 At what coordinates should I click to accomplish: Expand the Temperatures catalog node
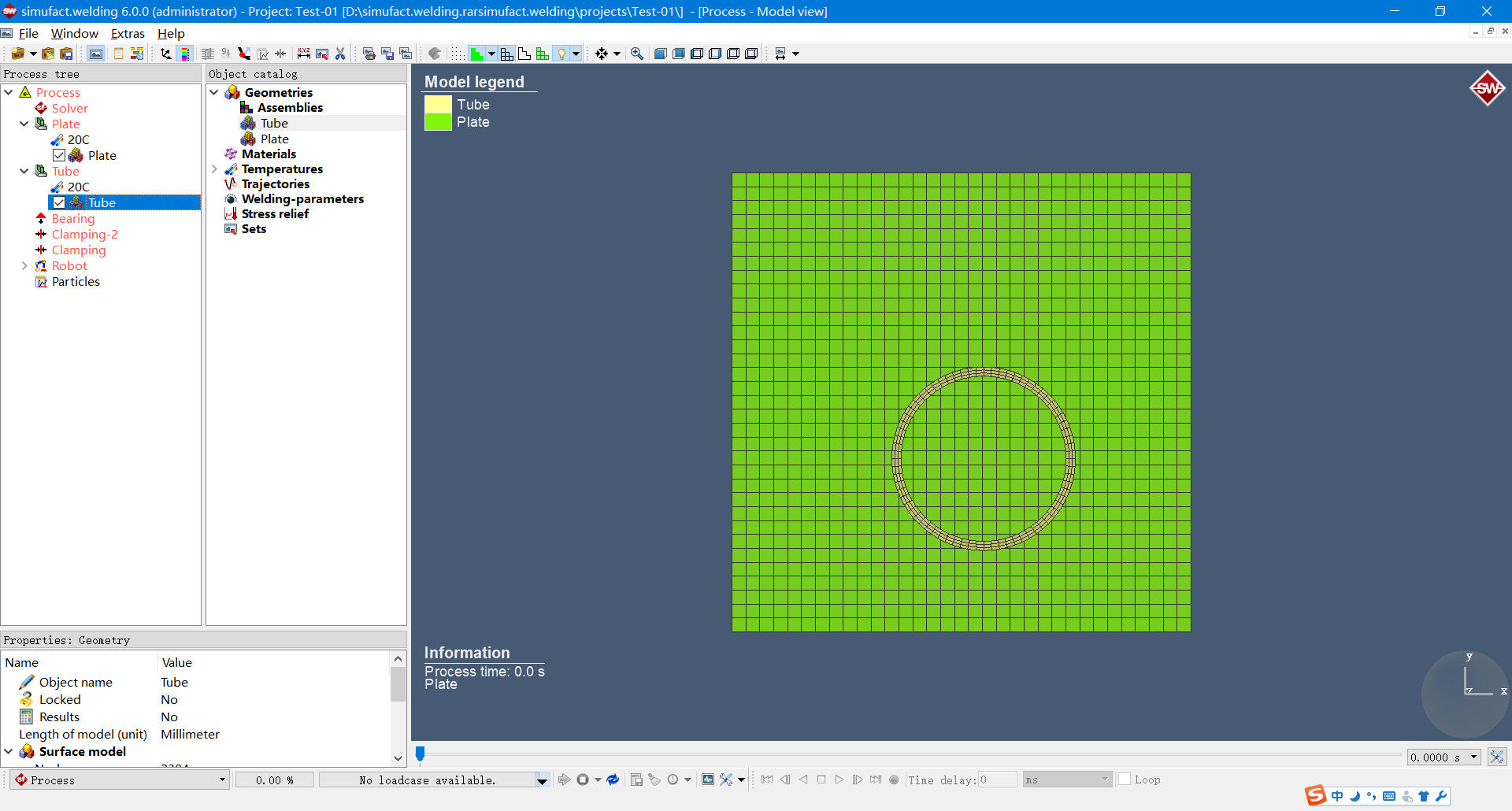[x=214, y=168]
